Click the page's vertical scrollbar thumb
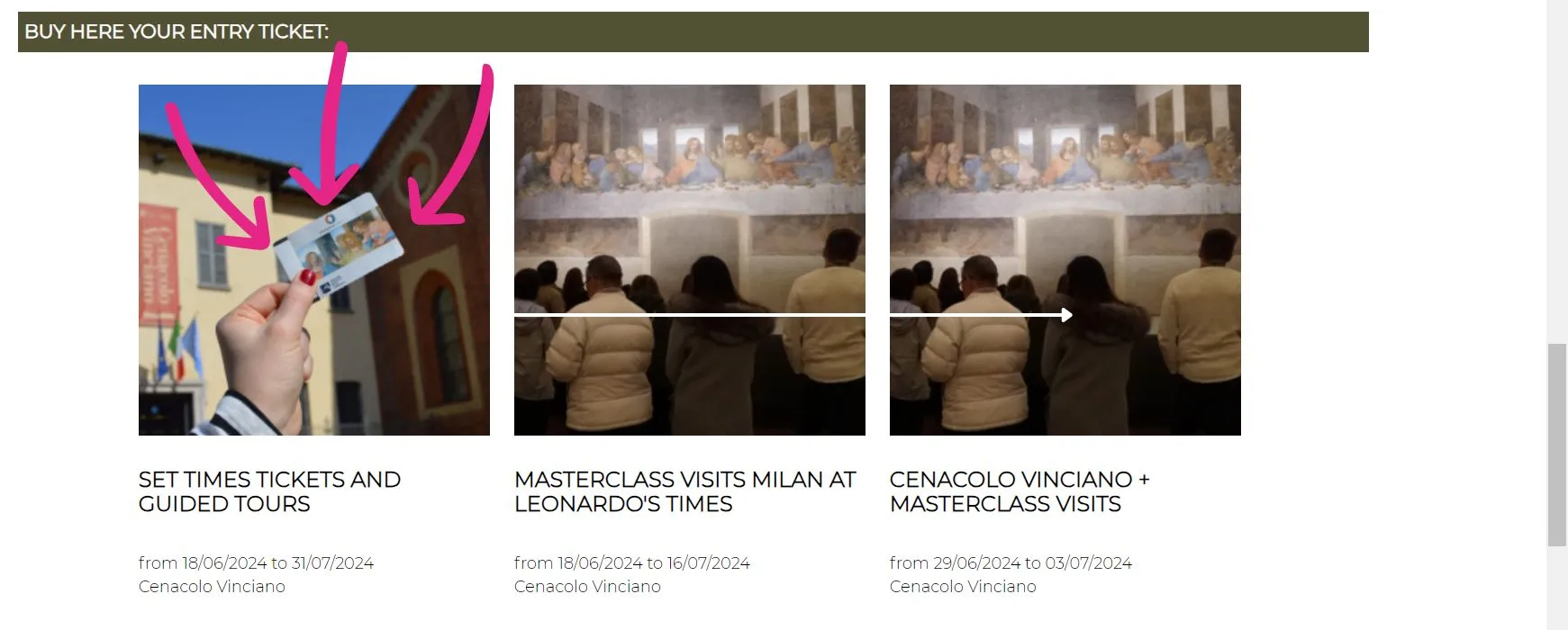Screen dimensions: 1568x630 click(1557, 445)
